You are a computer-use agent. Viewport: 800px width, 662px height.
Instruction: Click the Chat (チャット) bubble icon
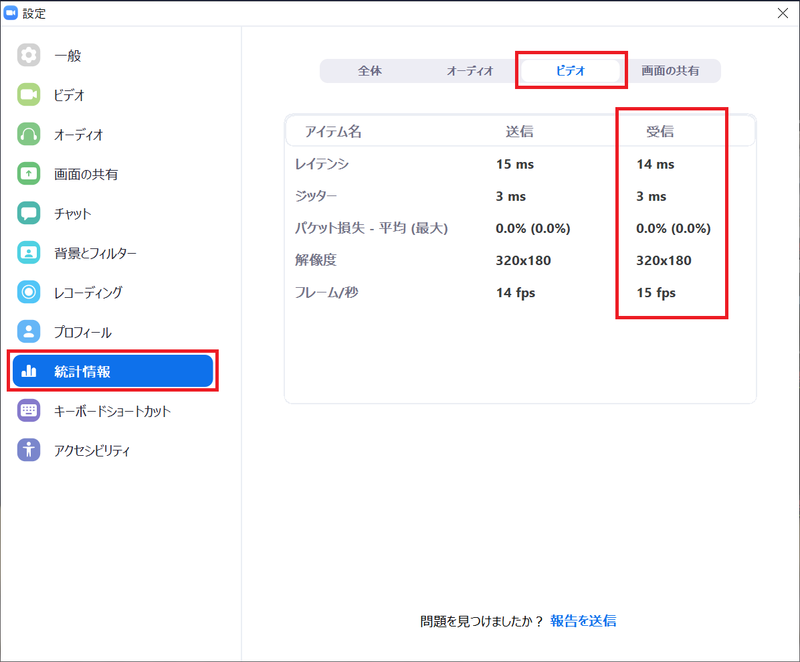29,213
